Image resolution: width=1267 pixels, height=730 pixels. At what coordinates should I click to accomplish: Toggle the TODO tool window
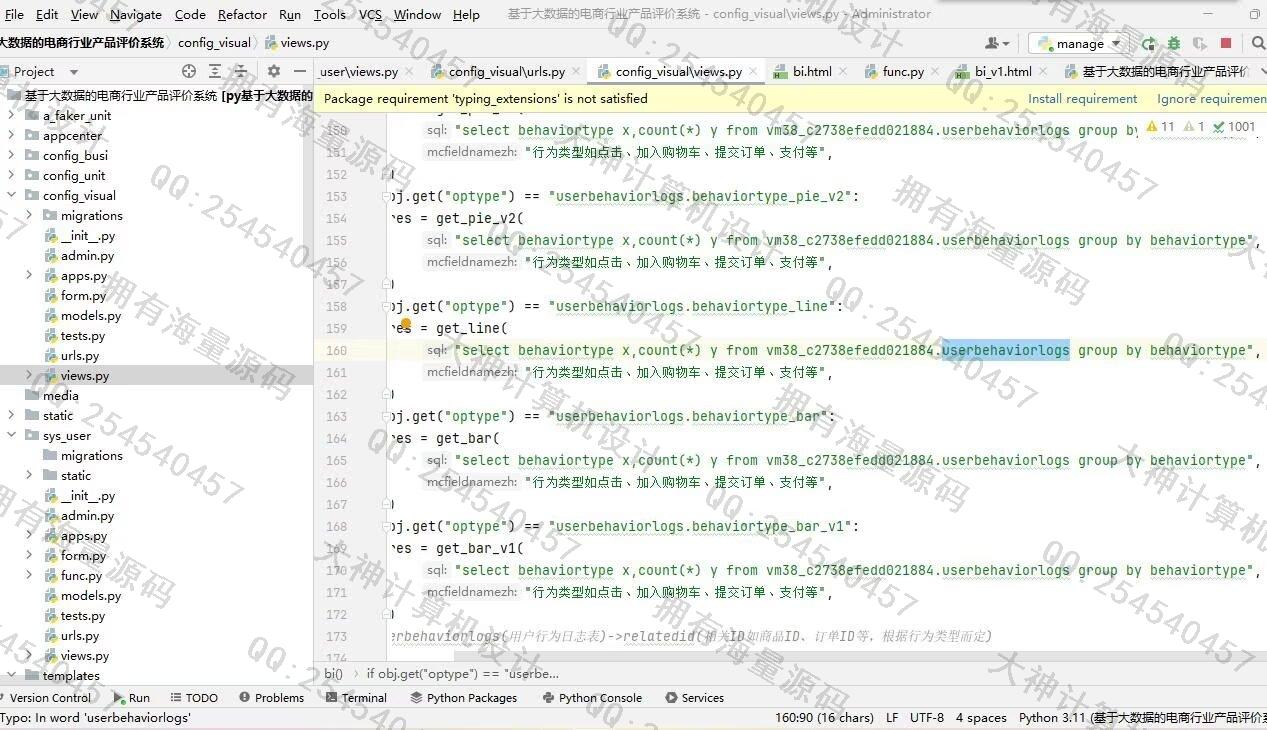click(193, 698)
